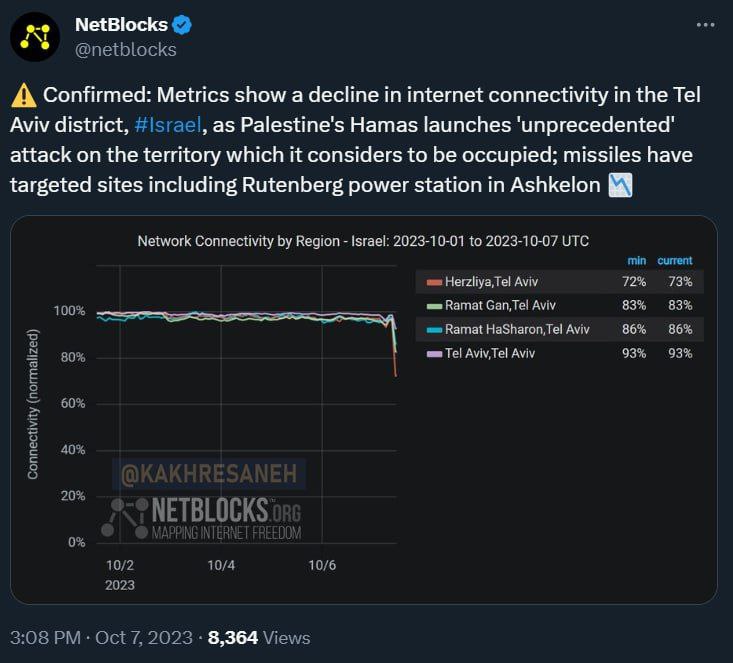Sort legend by the current column header

(x=675, y=261)
